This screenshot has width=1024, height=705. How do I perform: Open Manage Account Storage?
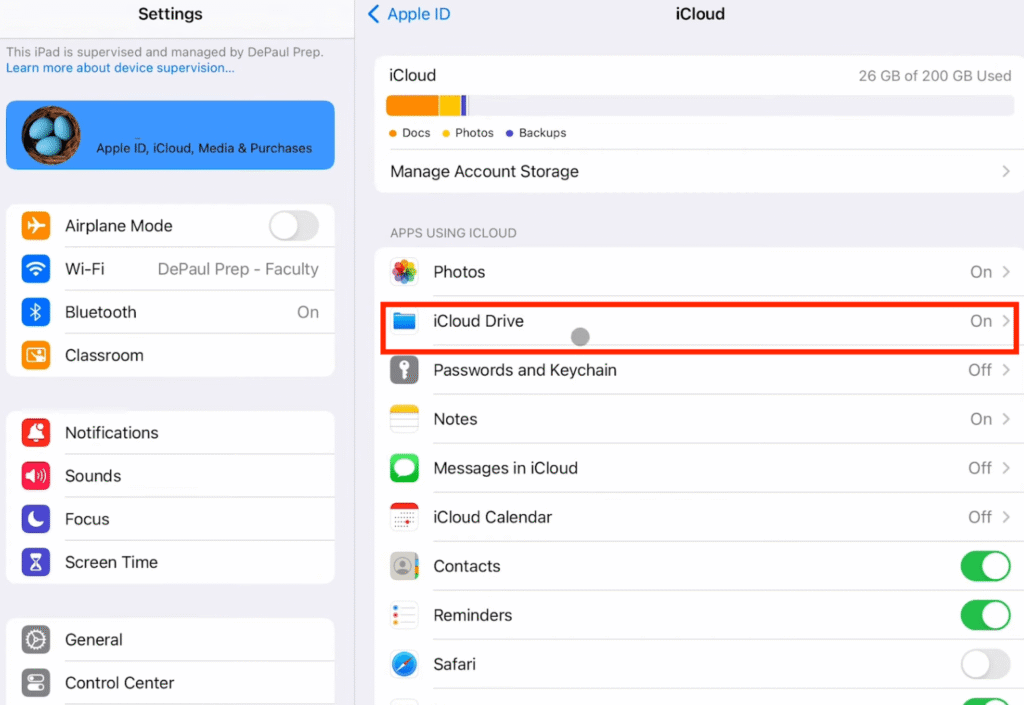699,171
